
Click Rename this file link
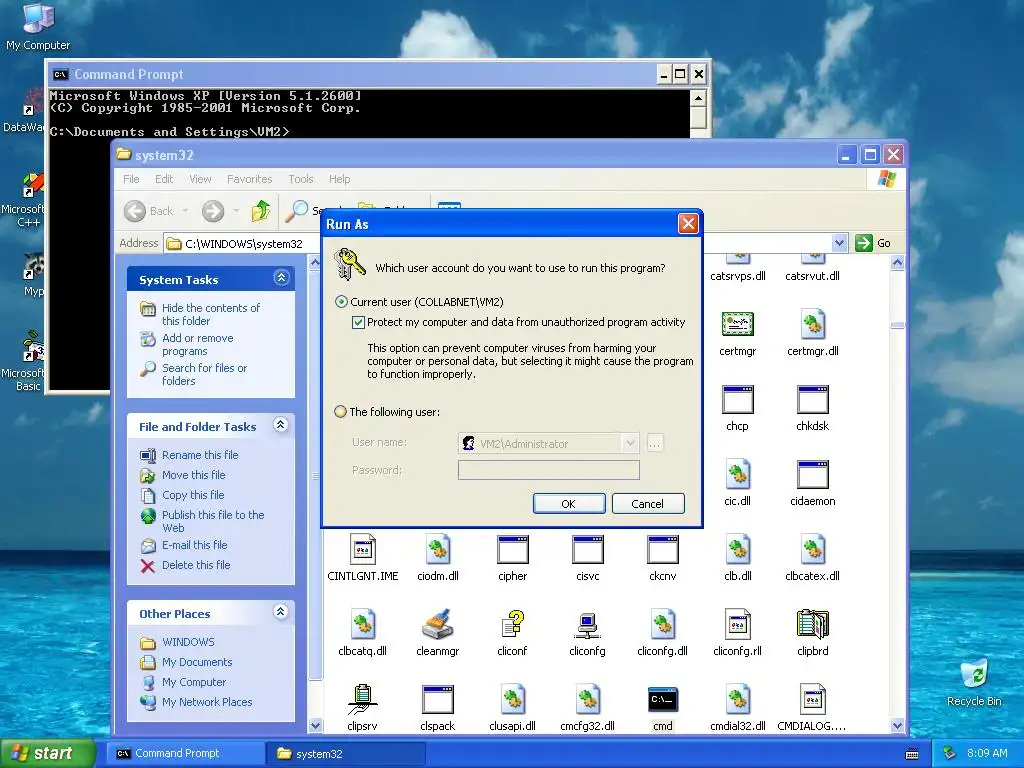(200, 455)
